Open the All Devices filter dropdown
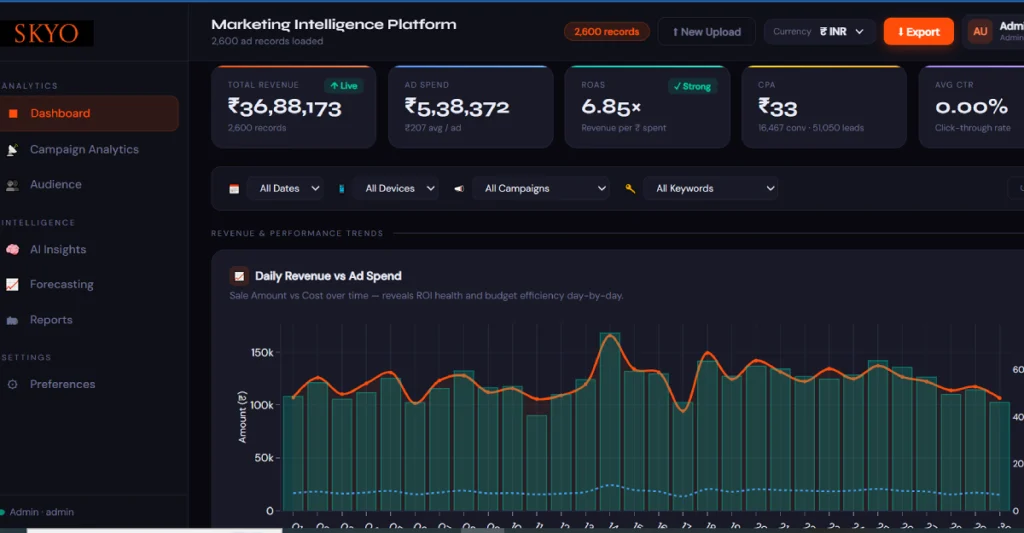 (x=395, y=188)
